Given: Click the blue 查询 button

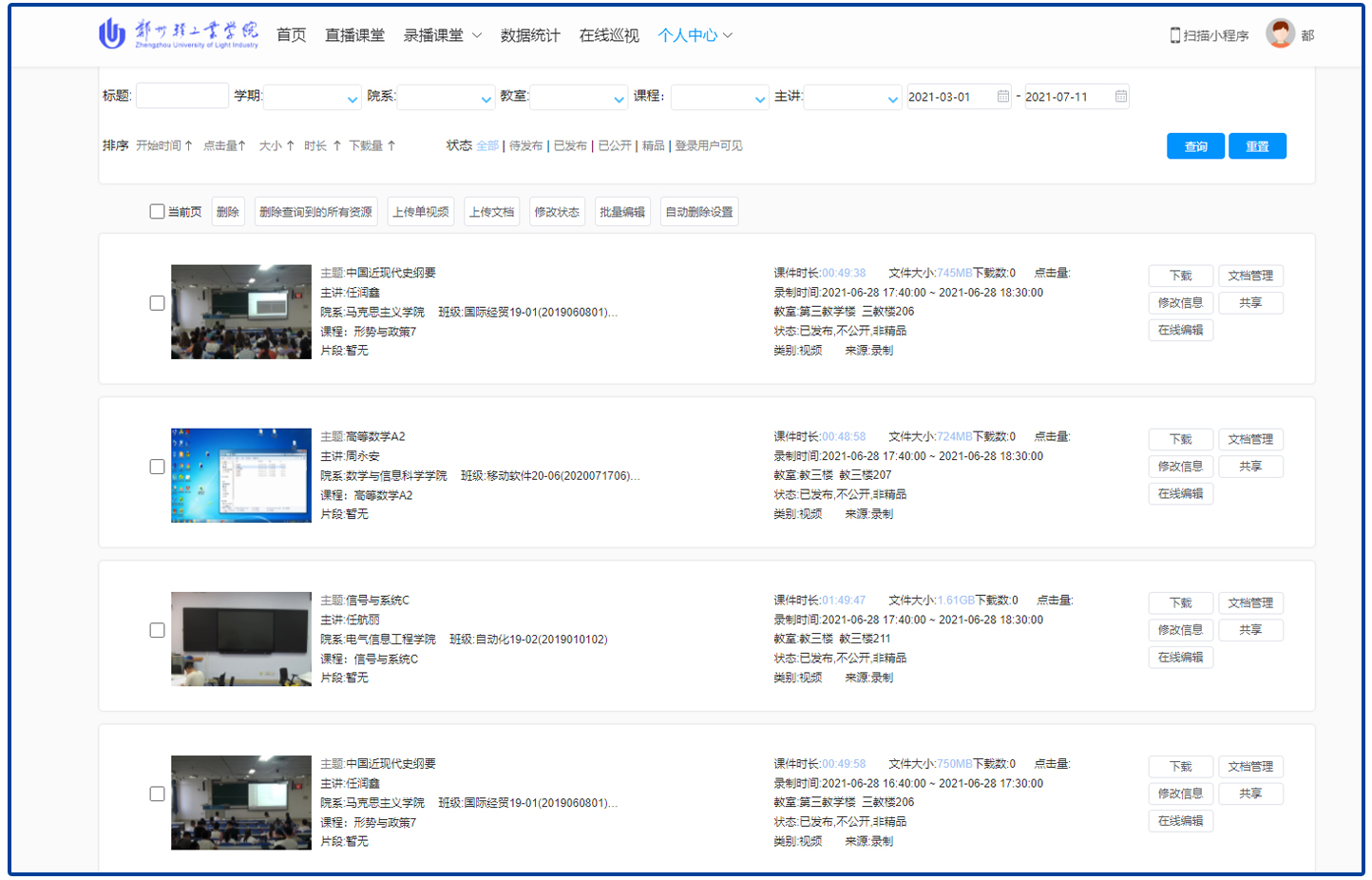Looking at the screenshot, I should click(x=1195, y=146).
